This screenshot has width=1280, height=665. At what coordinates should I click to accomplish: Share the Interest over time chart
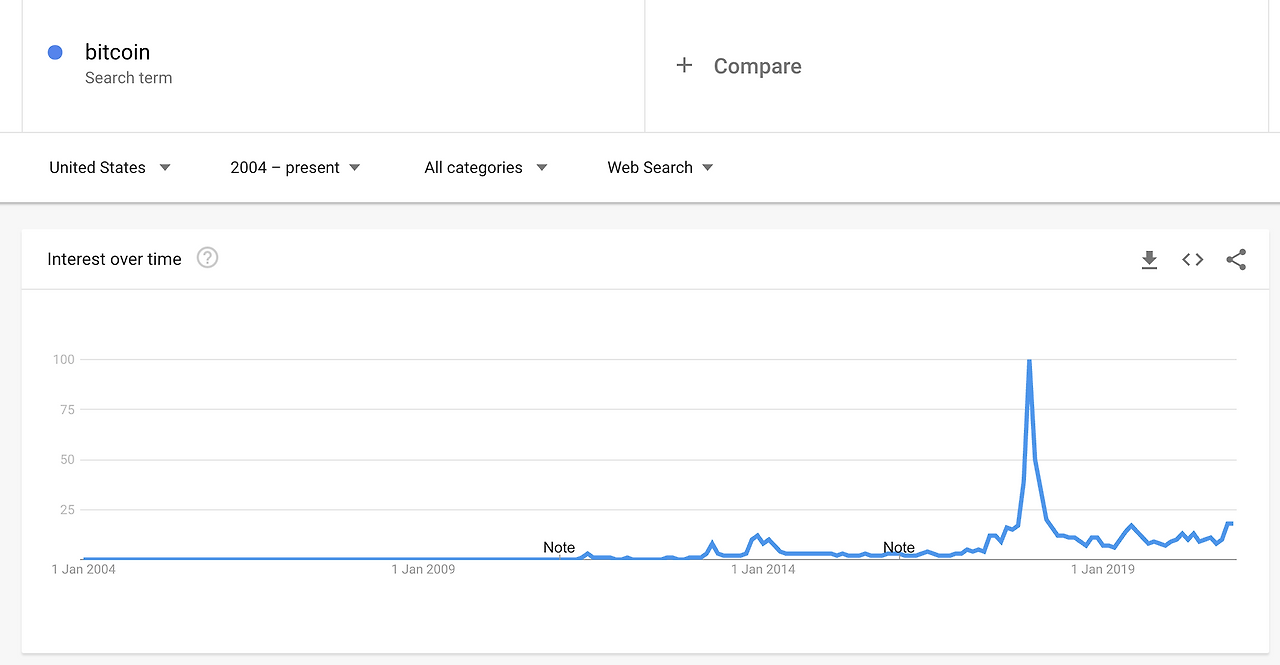point(1236,260)
